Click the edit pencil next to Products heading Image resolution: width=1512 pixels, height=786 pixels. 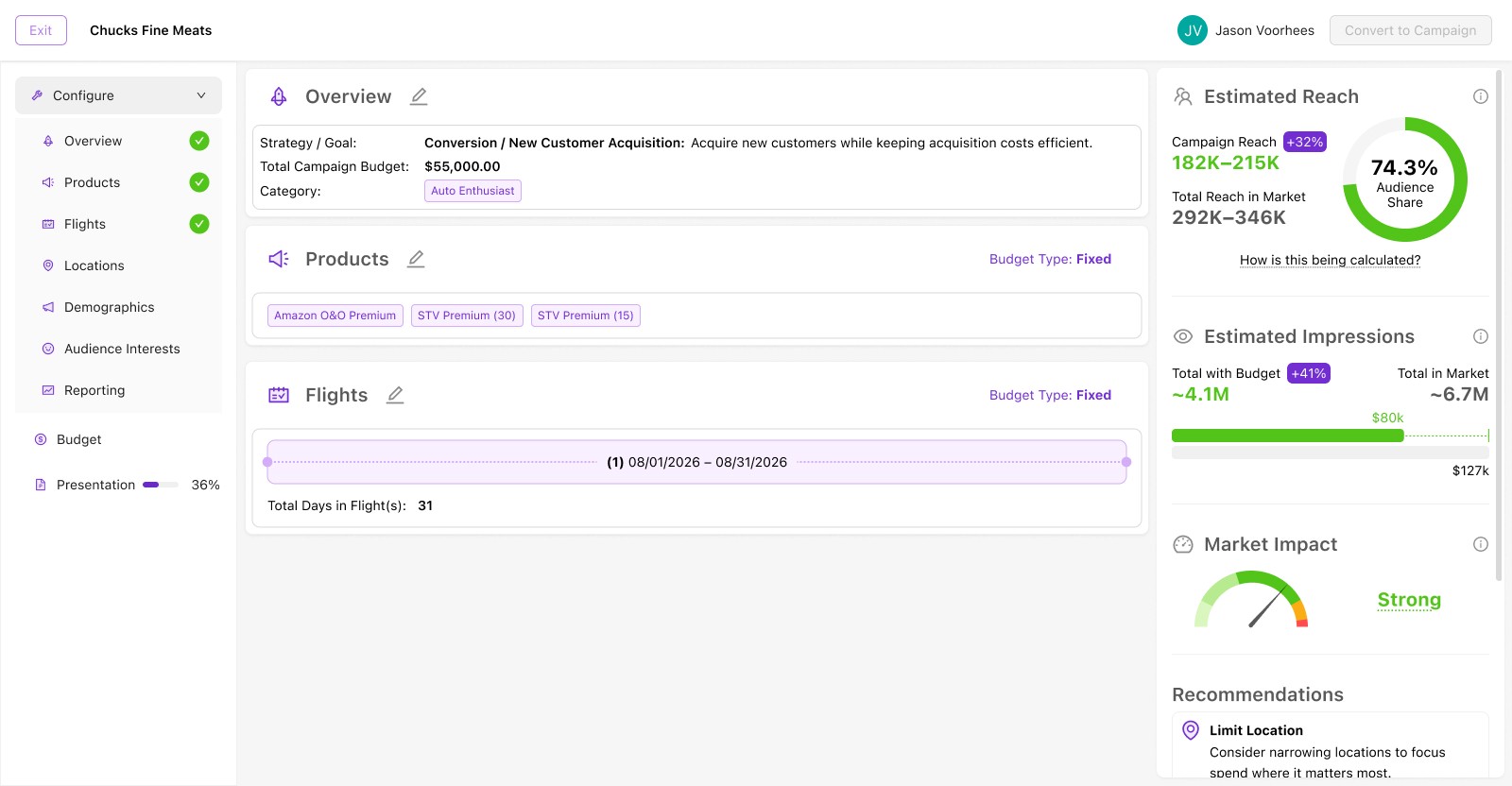pos(416,259)
